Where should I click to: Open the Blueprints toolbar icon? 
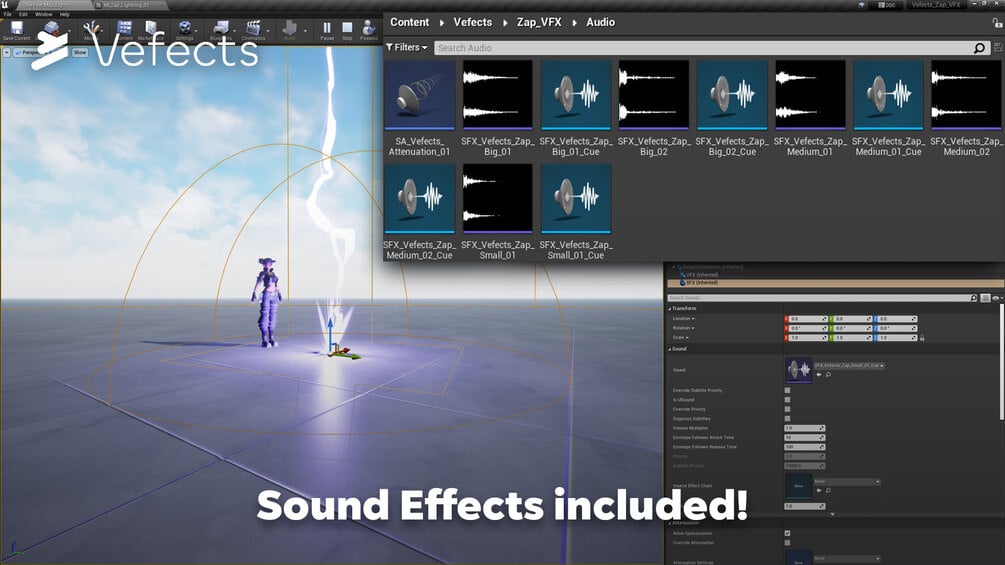(x=221, y=30)
